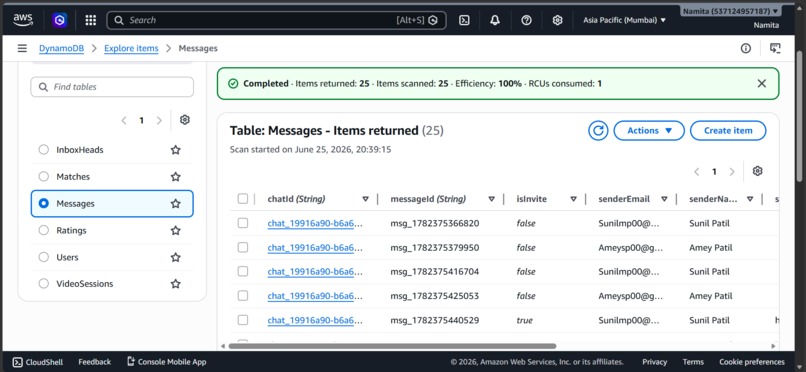Click the AWS search input field
Screen dimensions: 806x372
(x=277, y=20)
